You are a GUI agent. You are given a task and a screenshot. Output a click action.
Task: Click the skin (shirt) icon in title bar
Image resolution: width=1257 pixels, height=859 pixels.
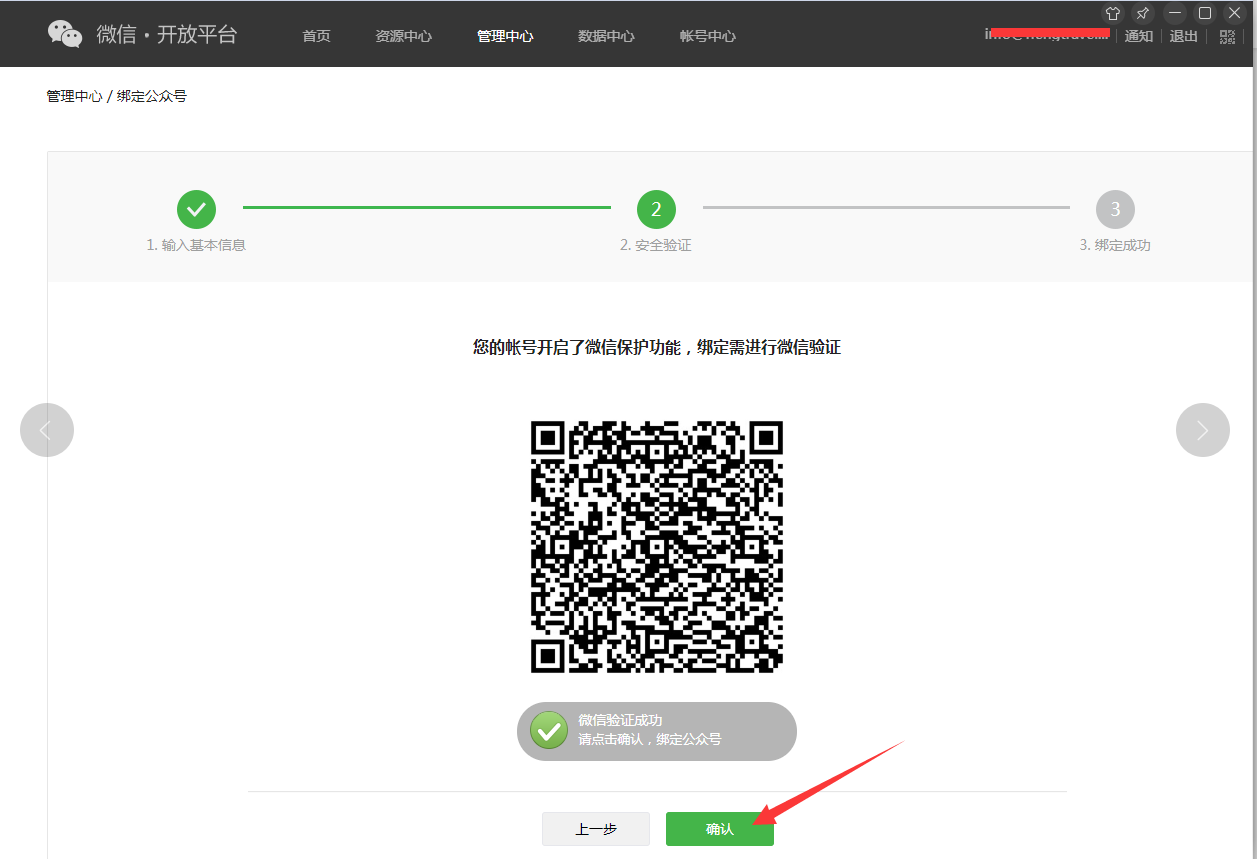[x=1113, y=13]
